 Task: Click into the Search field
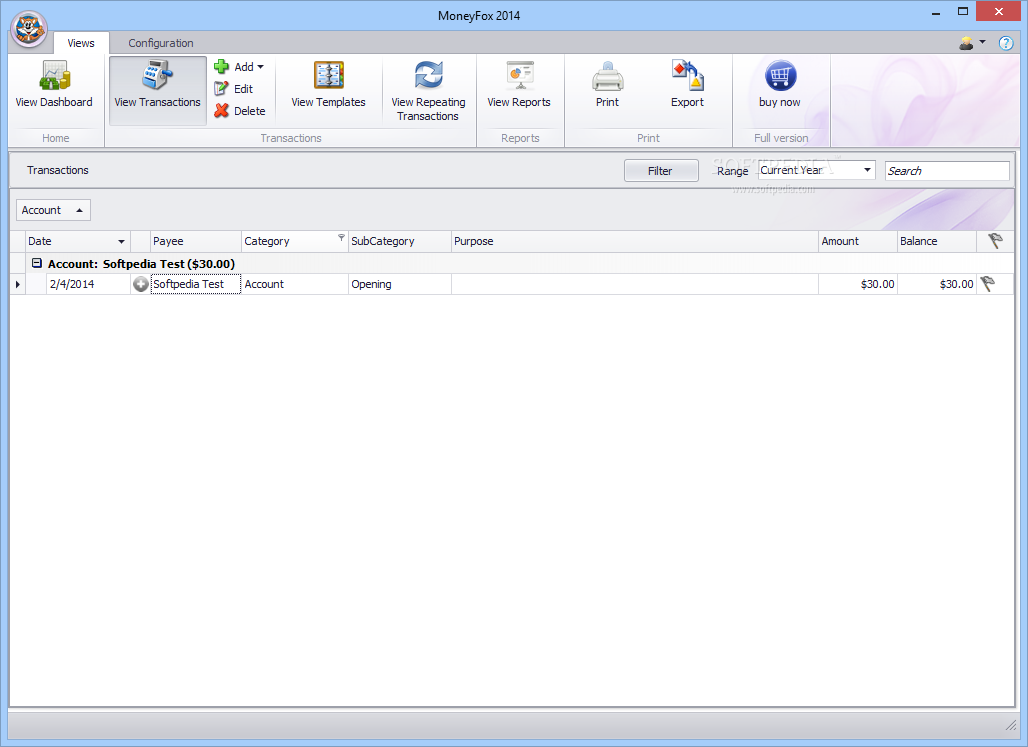coord(947,171)
